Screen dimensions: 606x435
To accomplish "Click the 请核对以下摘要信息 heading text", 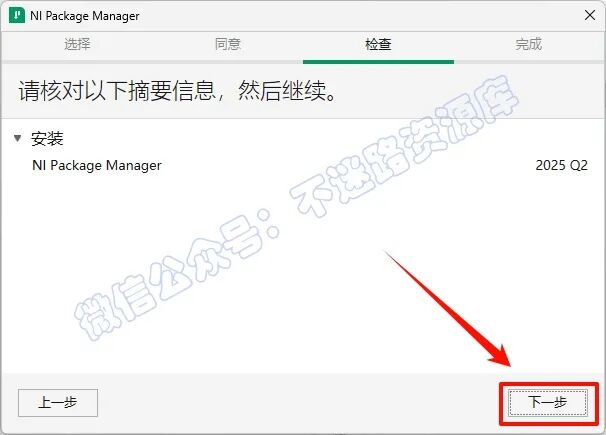I will 116,91.
